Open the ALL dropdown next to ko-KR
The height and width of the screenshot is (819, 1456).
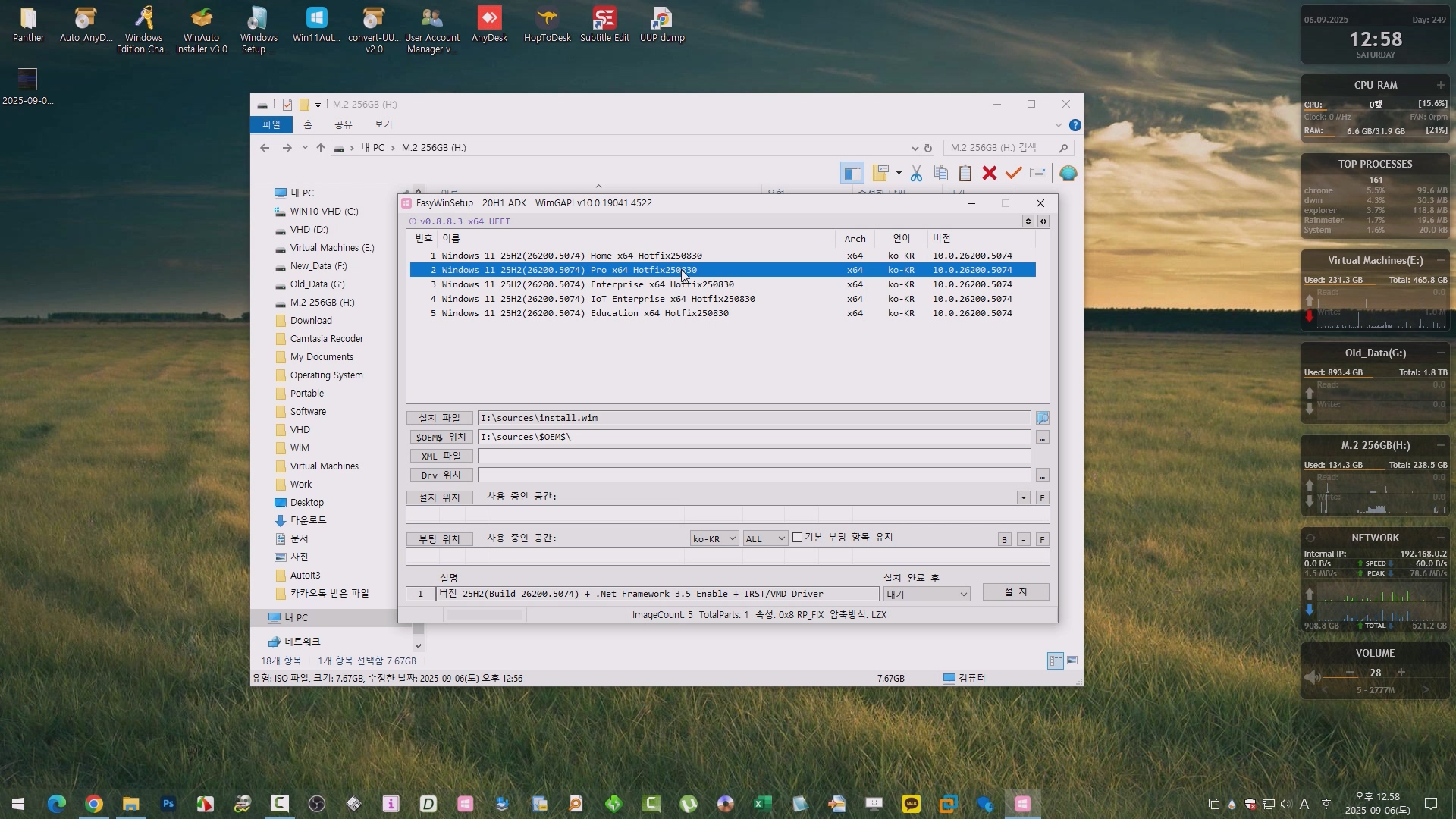coord(765,538)
